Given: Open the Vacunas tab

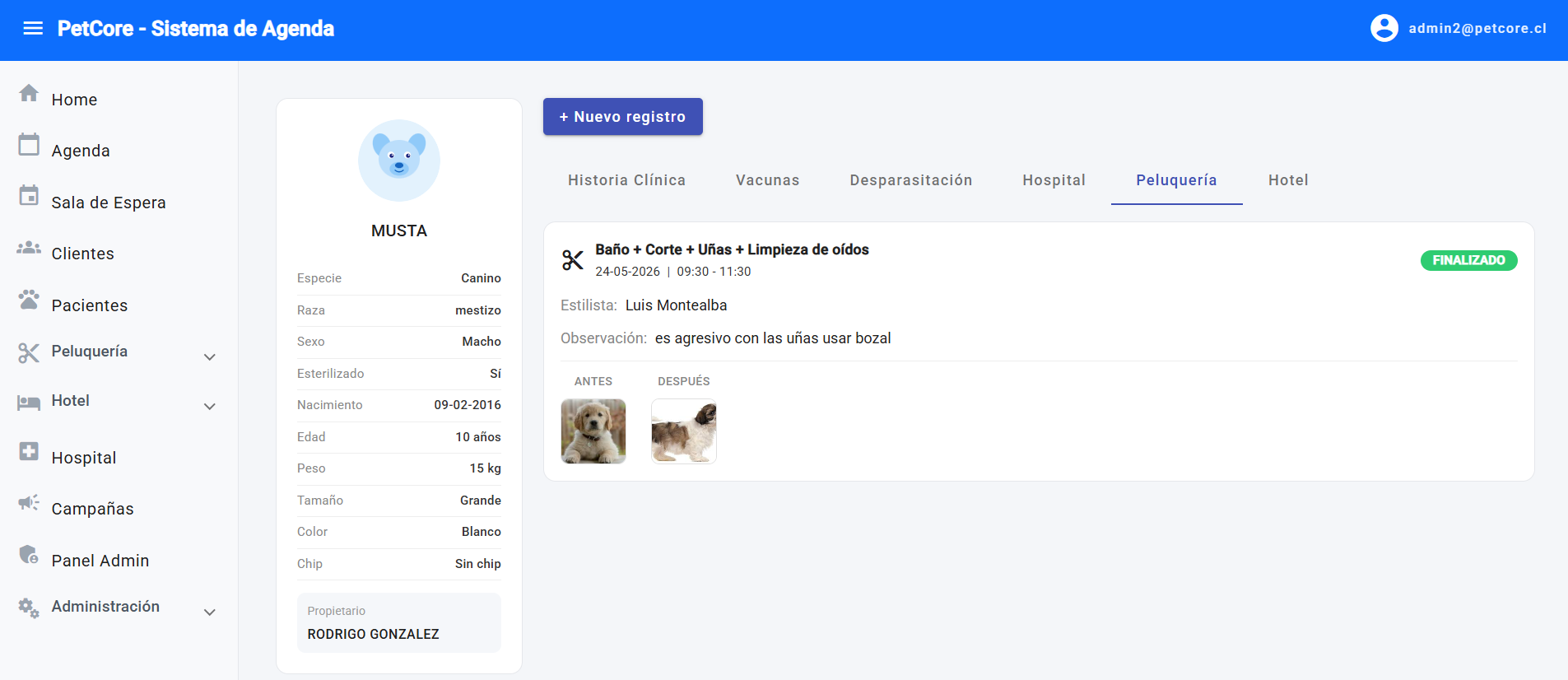Looking at the screenshot, I should 768,180.
